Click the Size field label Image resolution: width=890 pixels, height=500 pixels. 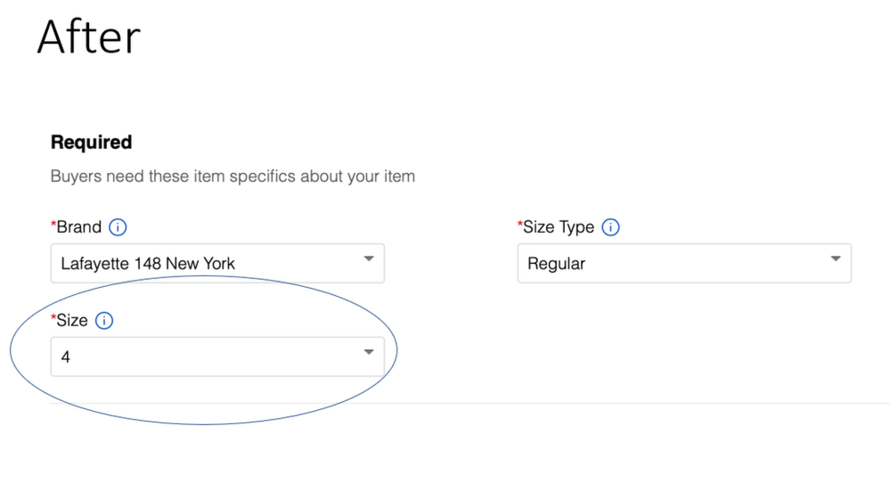coord(72,320)
